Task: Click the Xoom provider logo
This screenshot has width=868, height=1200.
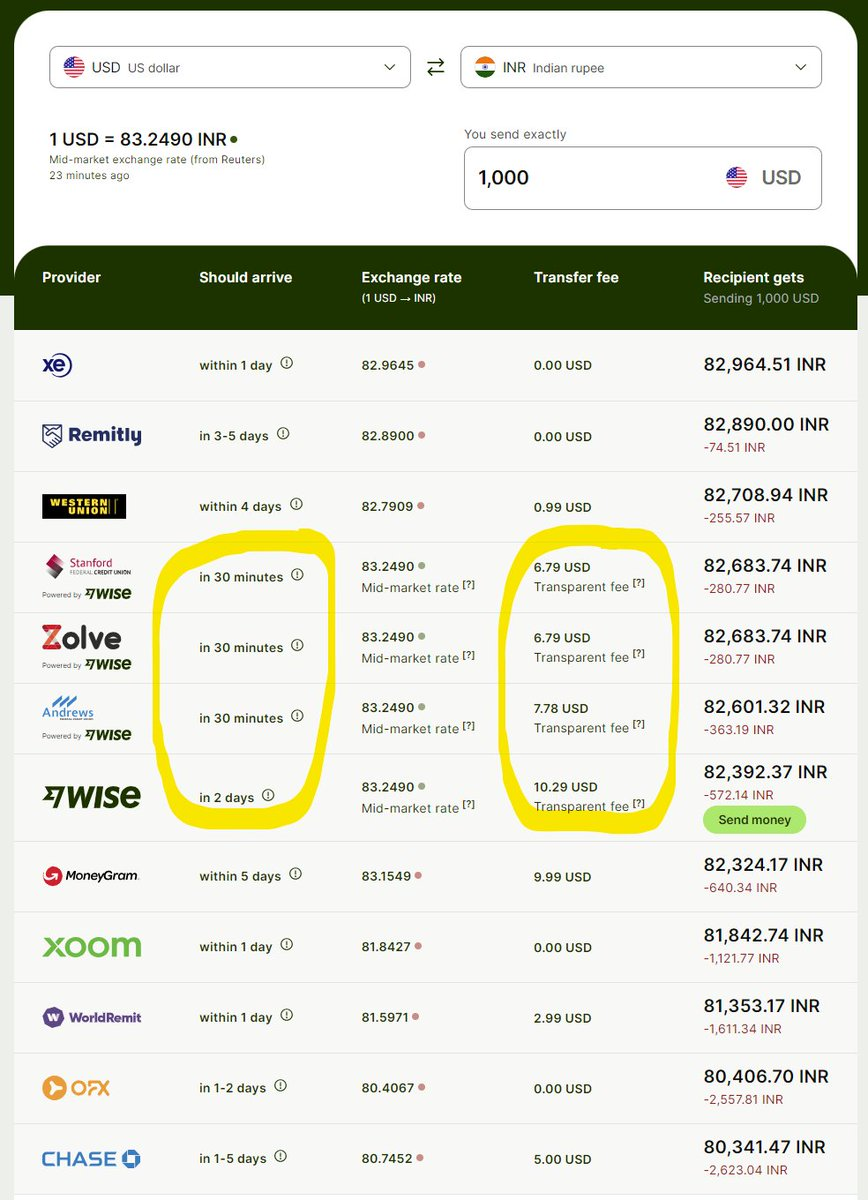Action: click(91, 946)
